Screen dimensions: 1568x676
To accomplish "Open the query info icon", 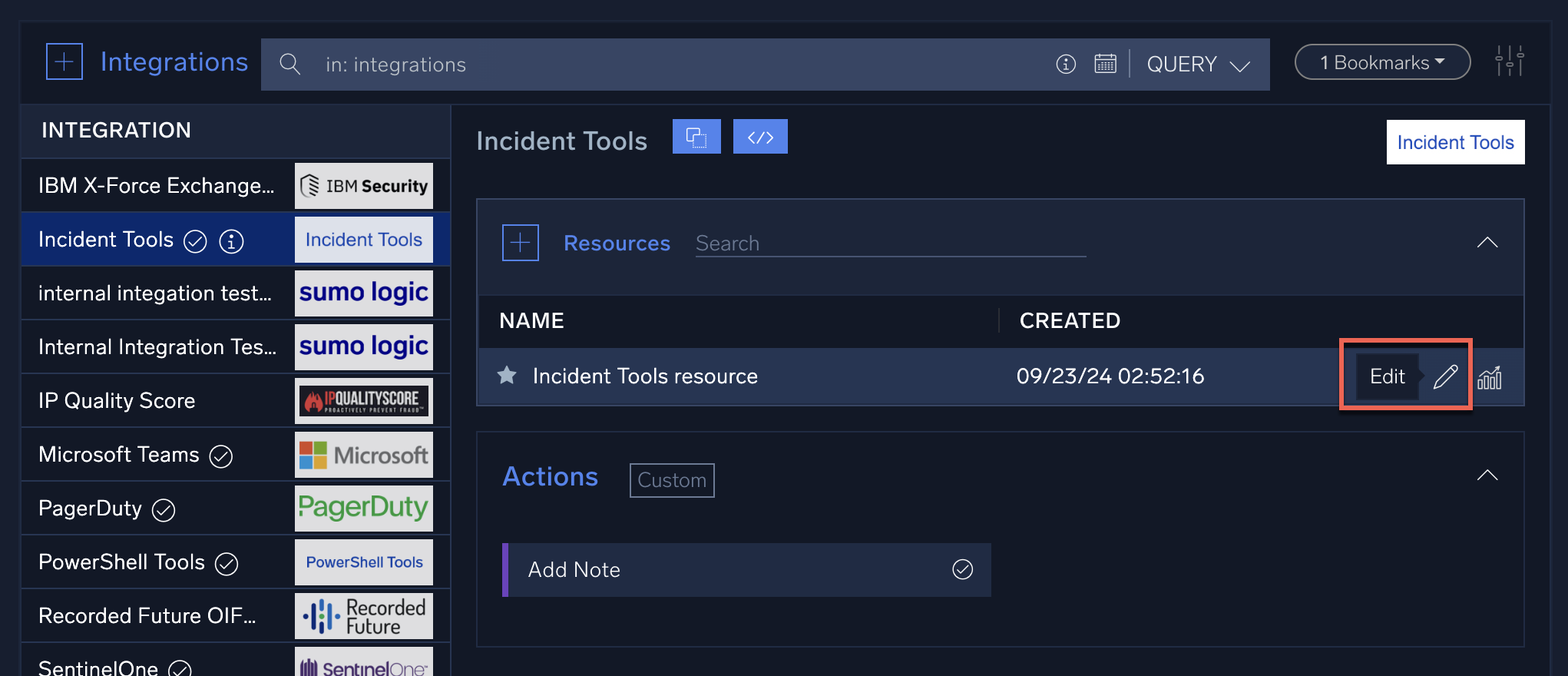I will (x=1066, y=64).
